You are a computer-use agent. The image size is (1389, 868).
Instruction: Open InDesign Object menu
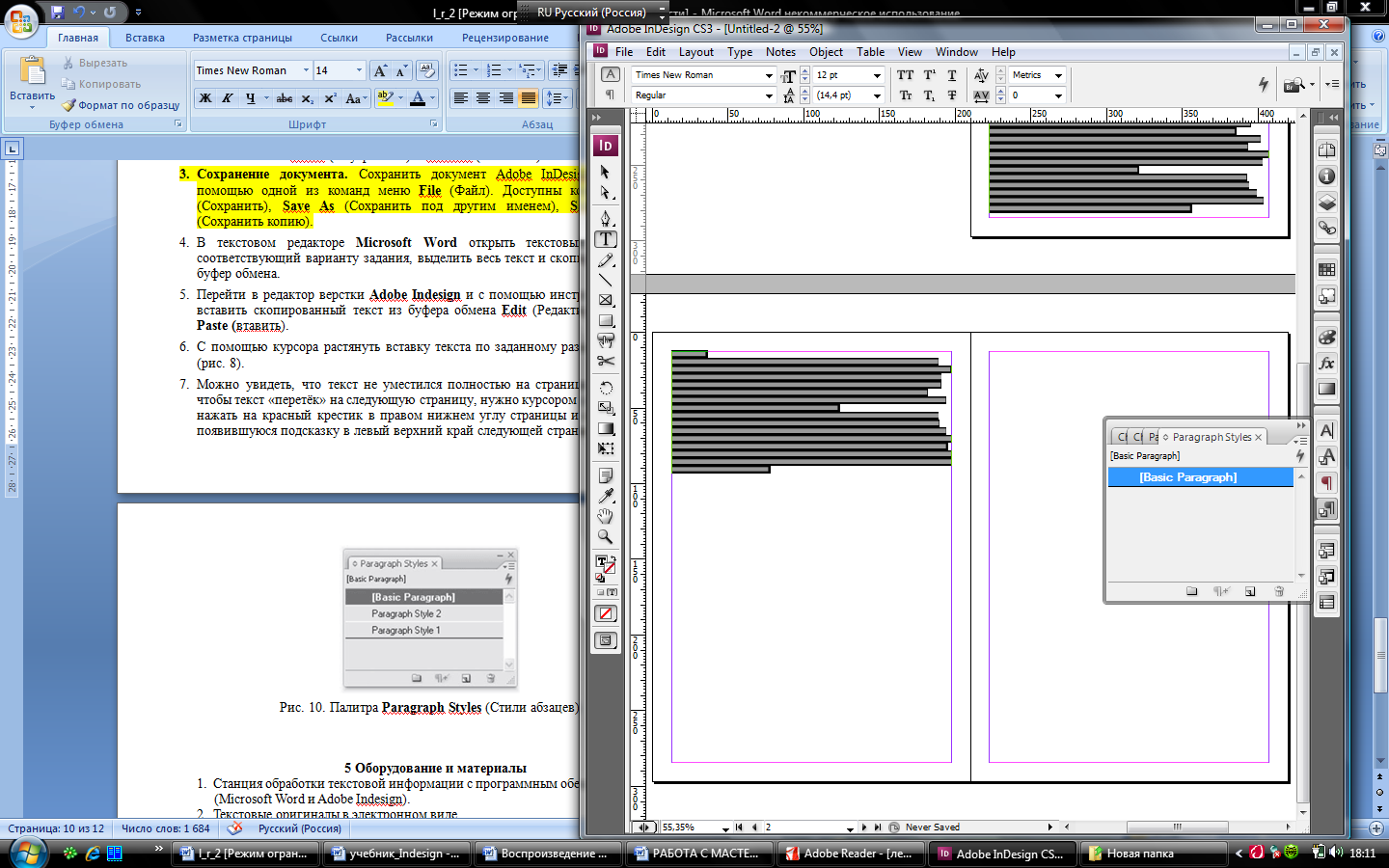click(x=826, y=52)
